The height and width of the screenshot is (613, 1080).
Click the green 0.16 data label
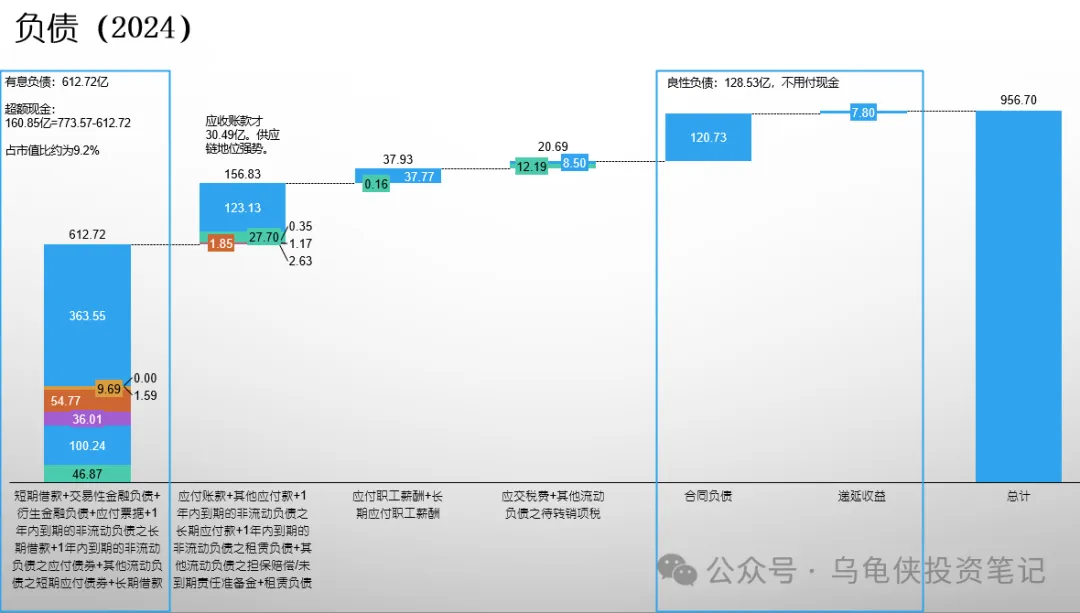pyautogui.click(x=376, y=184)
